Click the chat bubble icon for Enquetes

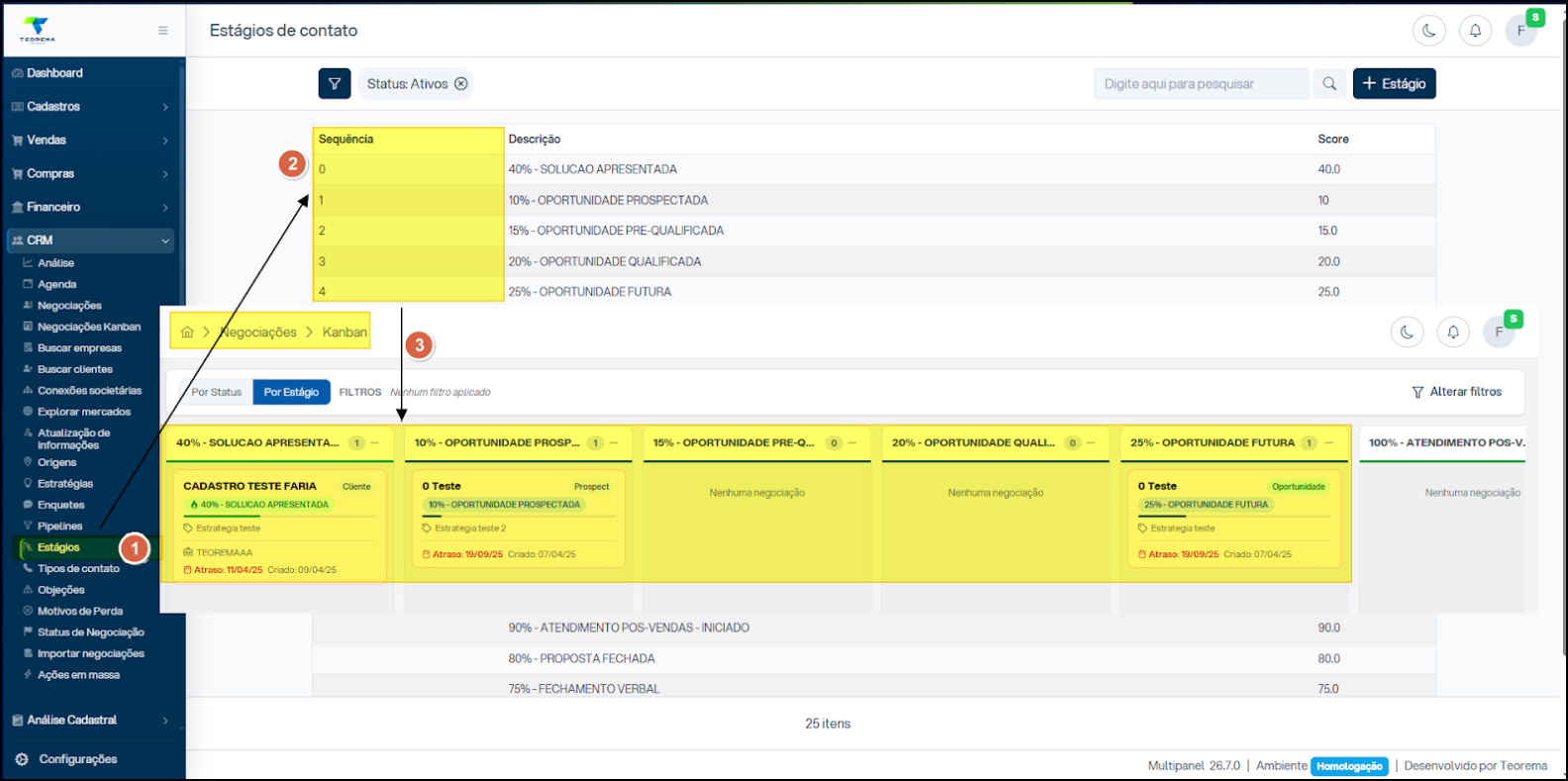point(28,505)
